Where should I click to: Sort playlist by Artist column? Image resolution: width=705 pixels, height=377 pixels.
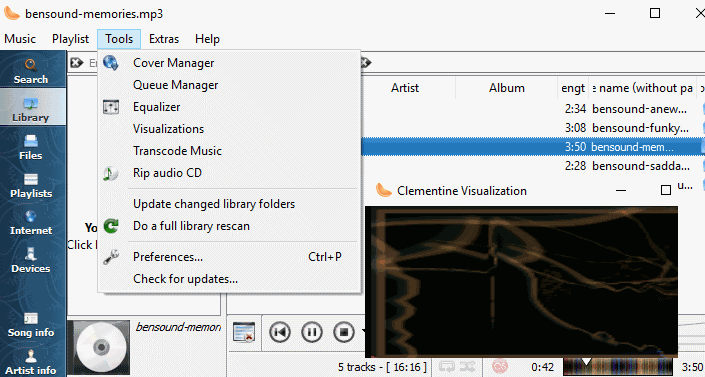[405, 88]
